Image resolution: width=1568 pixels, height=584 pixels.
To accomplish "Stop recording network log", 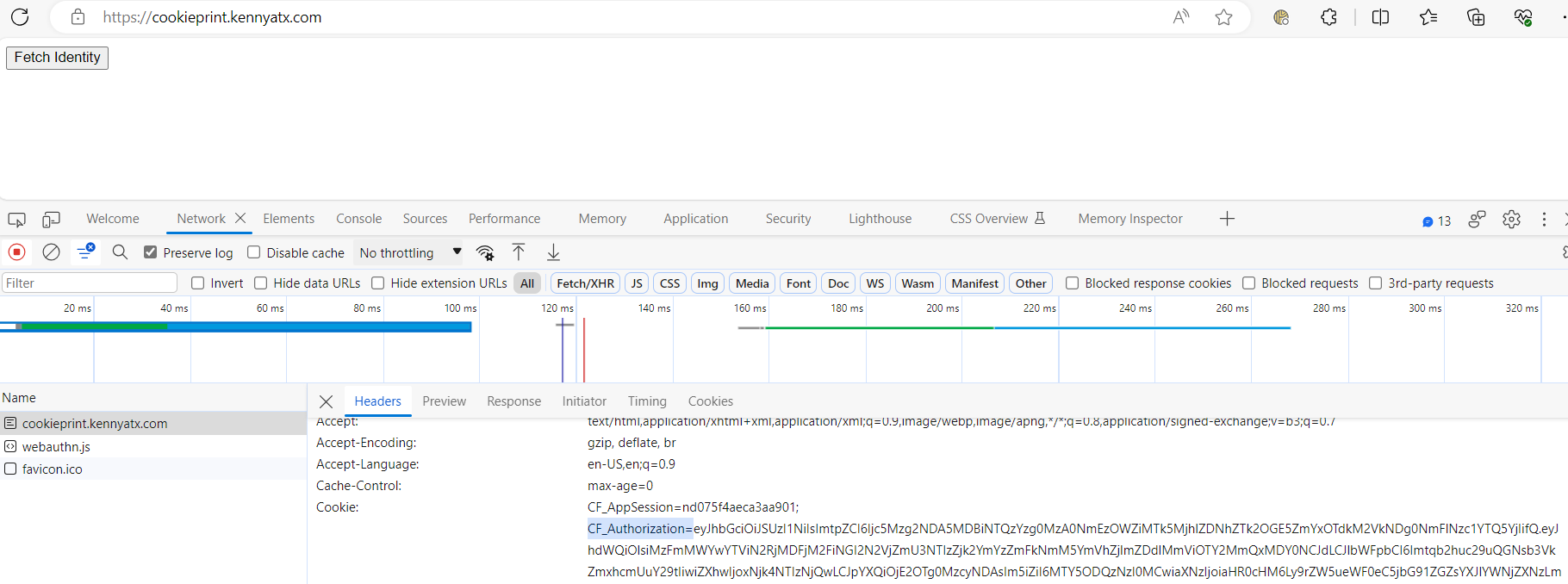I will (16, 252).
